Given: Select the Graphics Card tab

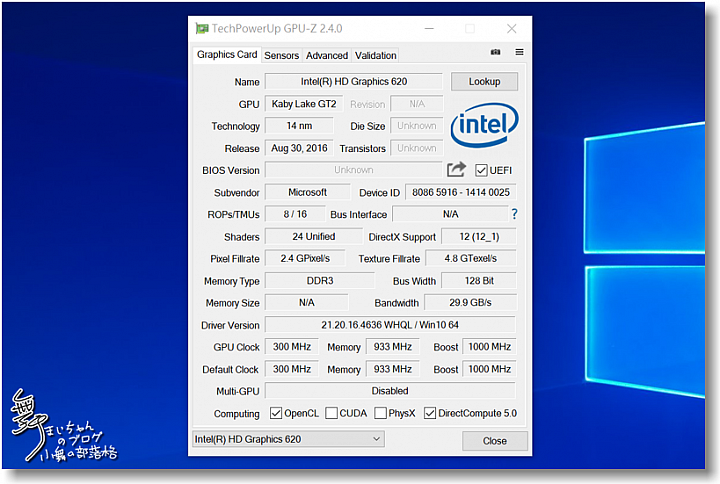Looking at the screenshot, I should point(227,55).
